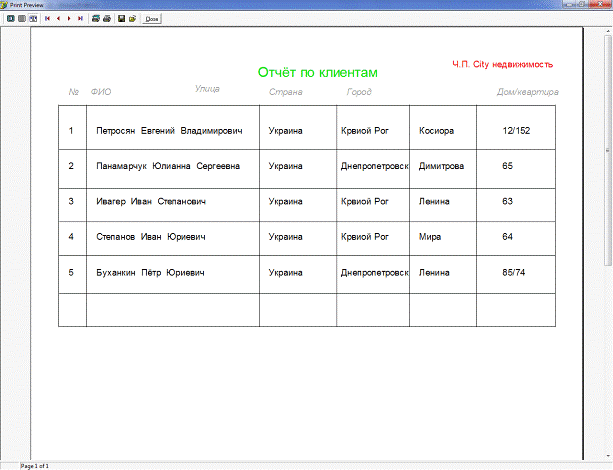
Task: Click the 'Ч.П. City недвижимость' header text
Action: click(502, 64)
